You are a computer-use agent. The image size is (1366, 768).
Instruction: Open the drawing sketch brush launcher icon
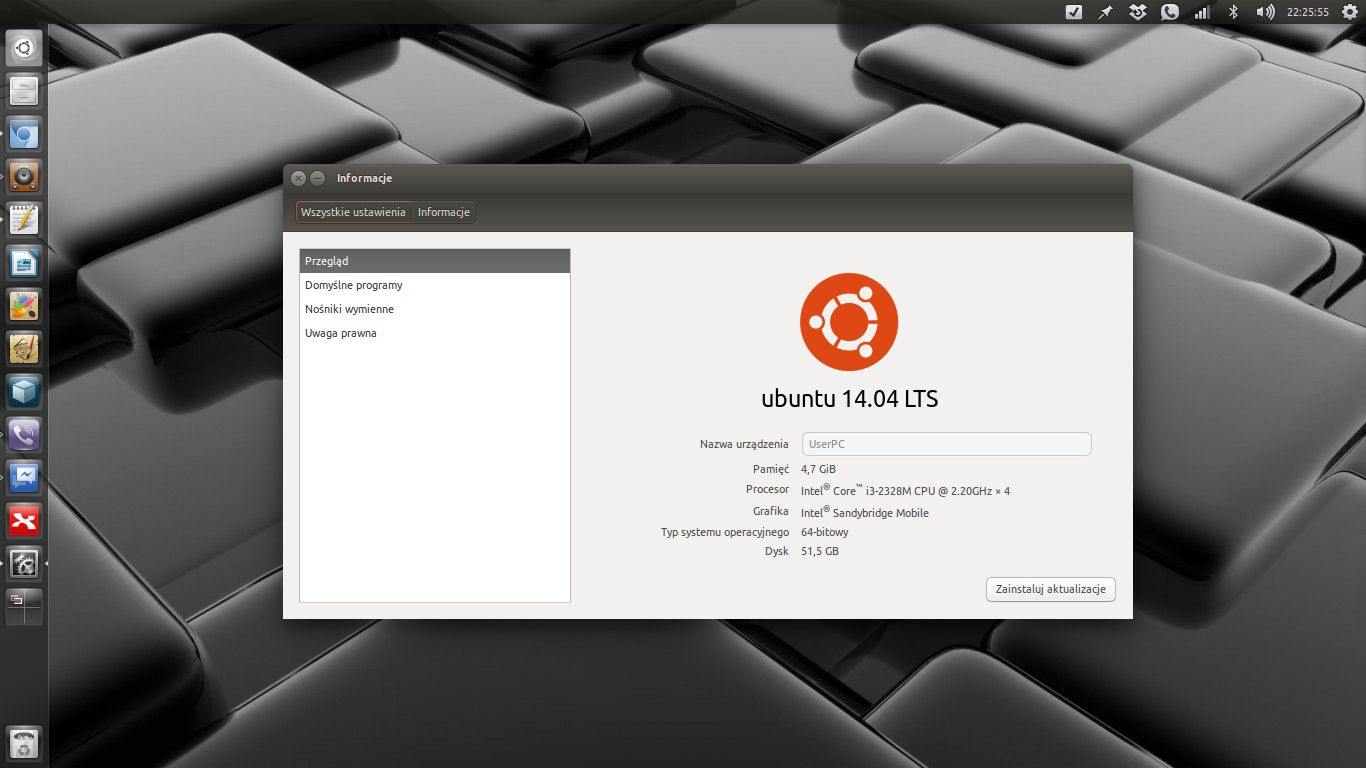click(x=24, y=349)
